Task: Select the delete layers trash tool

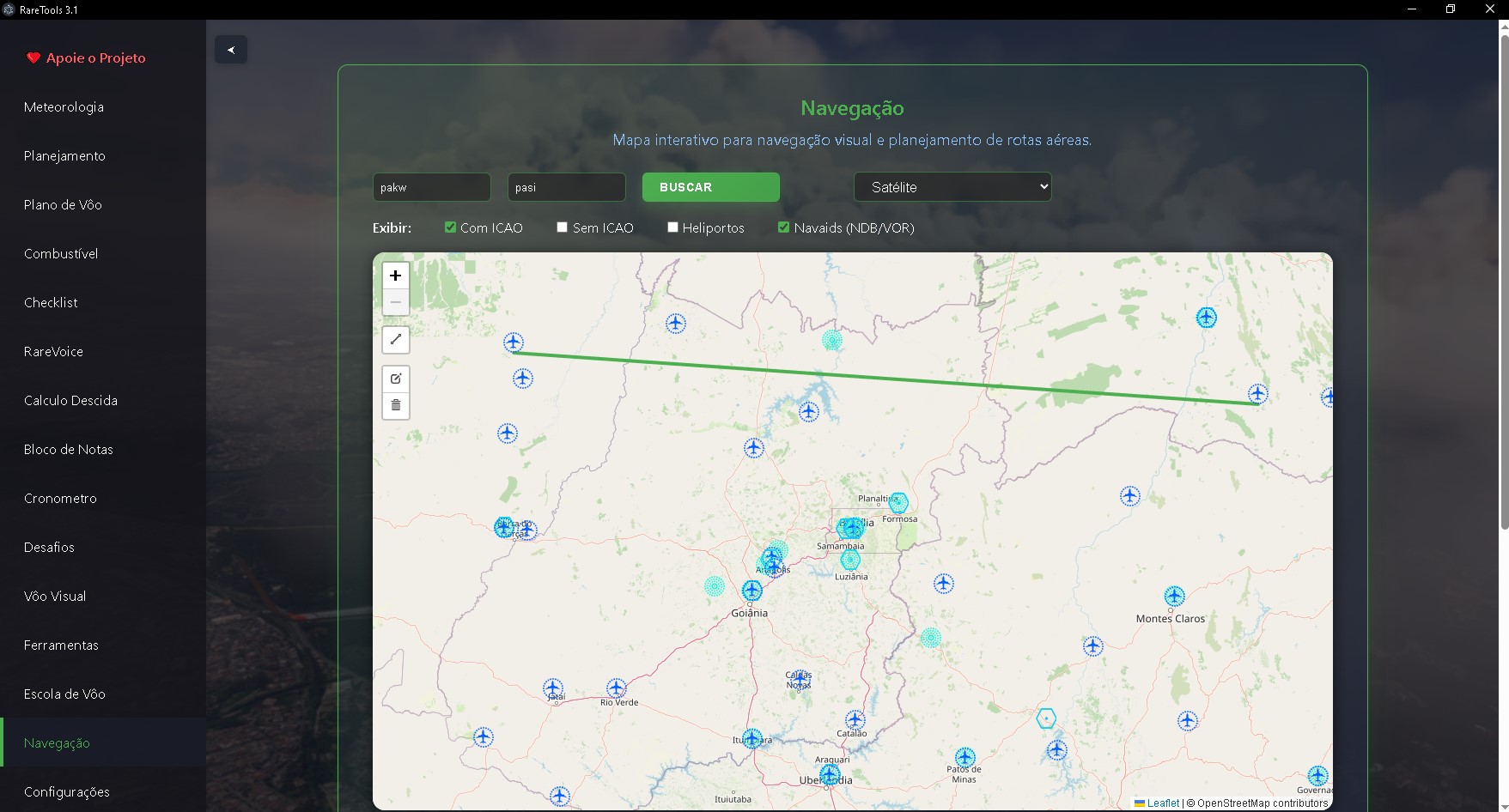Action: [x=395, y=404]
